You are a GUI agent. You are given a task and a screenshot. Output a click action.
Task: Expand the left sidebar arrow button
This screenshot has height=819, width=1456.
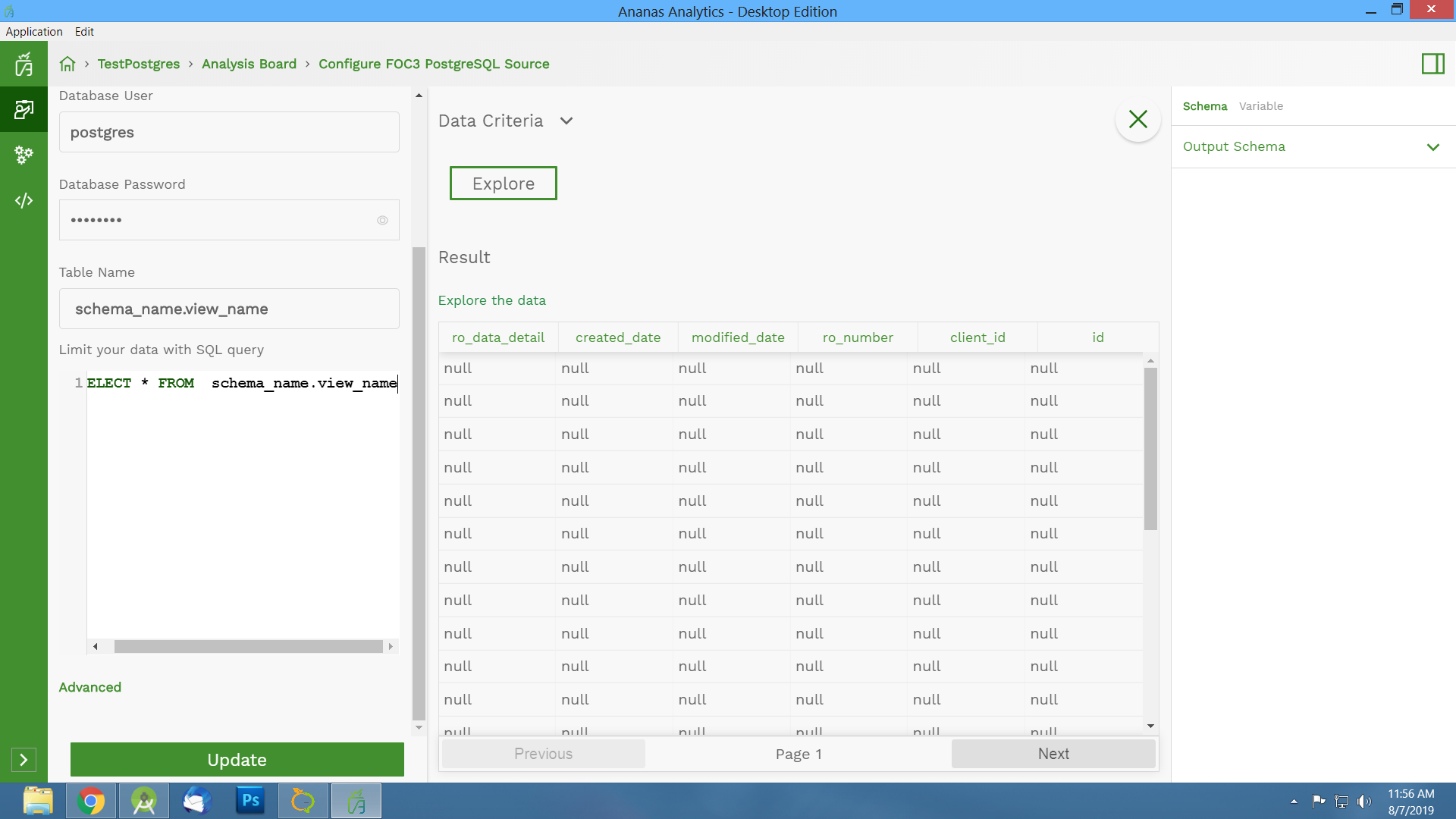coord(24,759)
